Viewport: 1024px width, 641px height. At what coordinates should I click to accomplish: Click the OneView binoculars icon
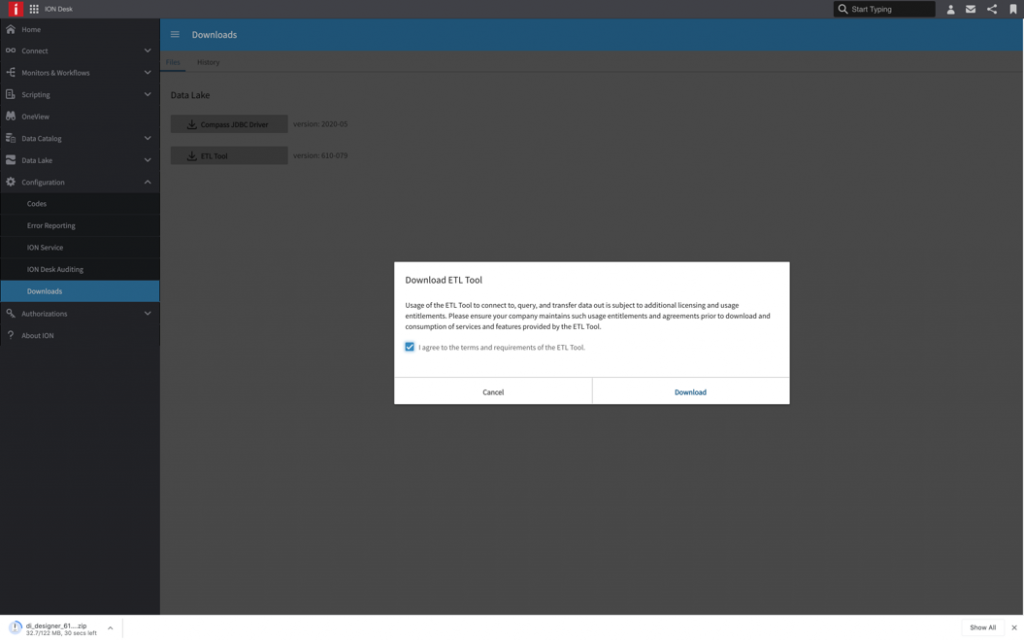[10, 116]
